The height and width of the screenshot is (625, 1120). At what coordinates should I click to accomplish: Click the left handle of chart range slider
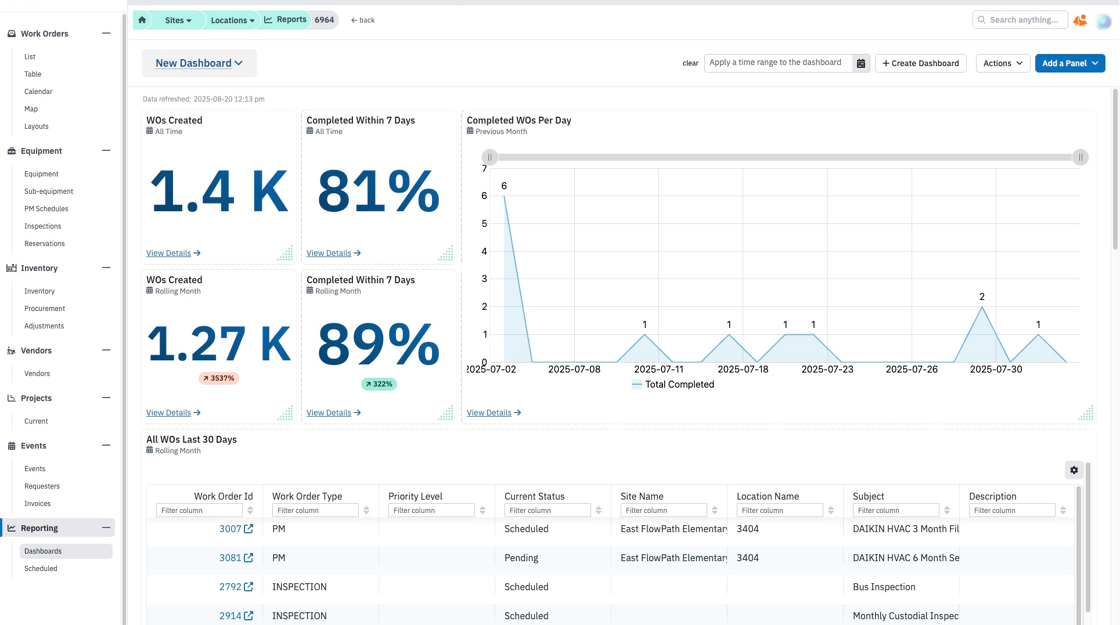(x=489, y=157)
